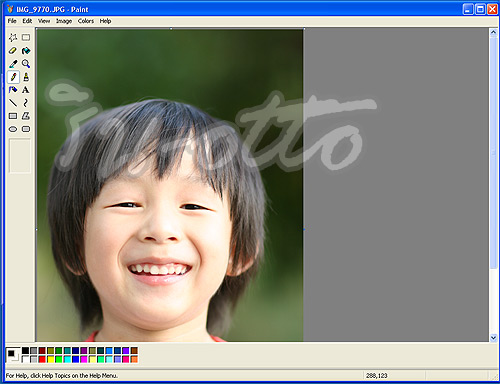Pick the Fill With Color bucket

pos(26,51)
